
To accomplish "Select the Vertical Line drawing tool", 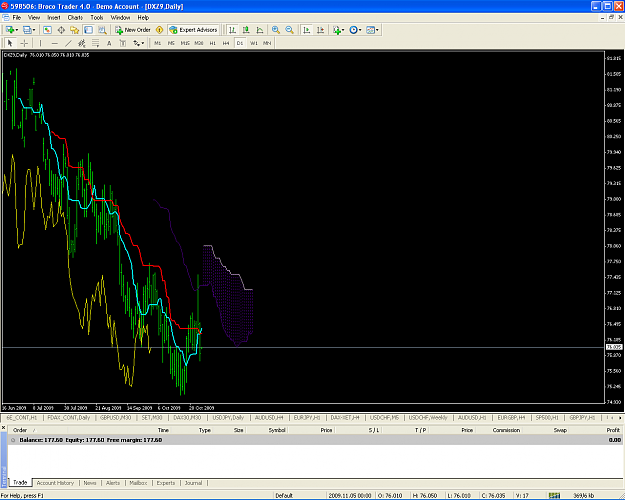I will (x=41, y=43).
